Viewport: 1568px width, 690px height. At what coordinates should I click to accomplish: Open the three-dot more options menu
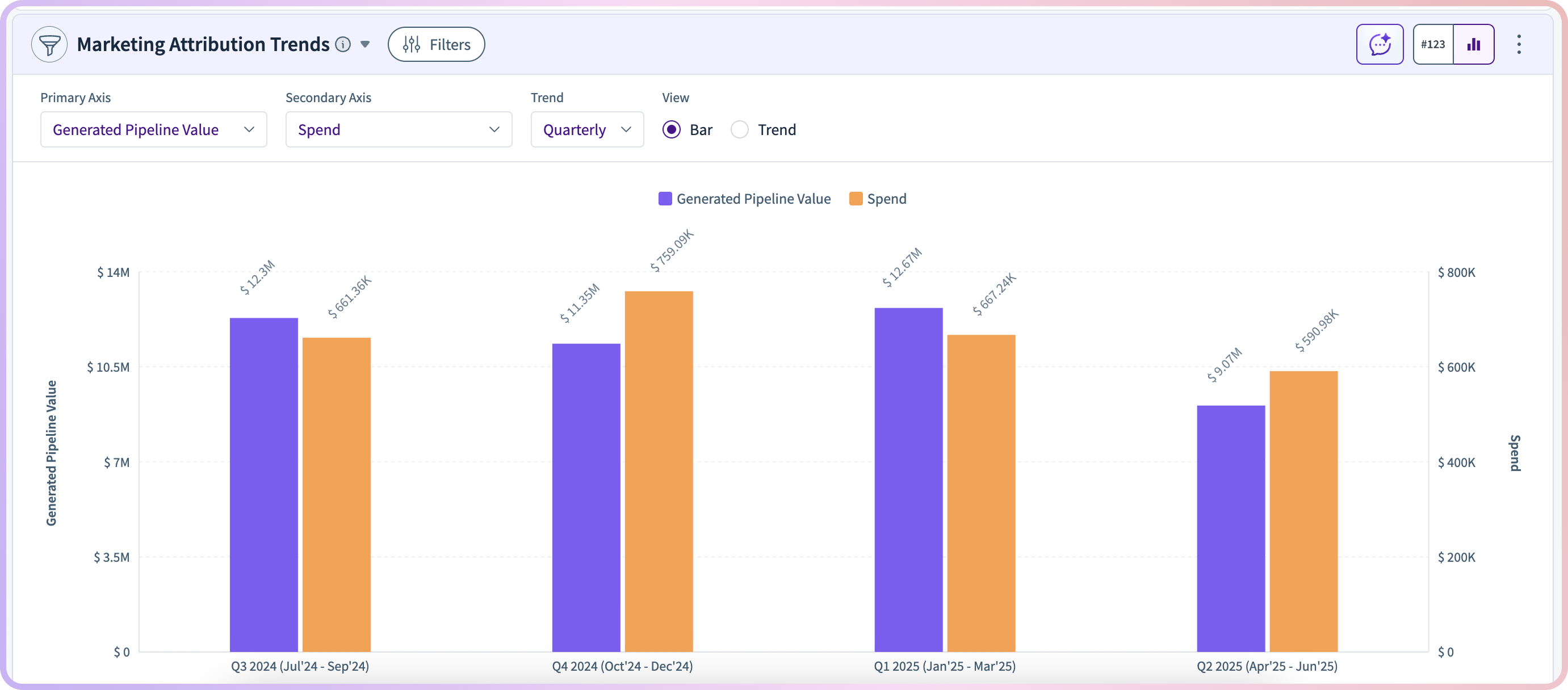click(1519, 44)
